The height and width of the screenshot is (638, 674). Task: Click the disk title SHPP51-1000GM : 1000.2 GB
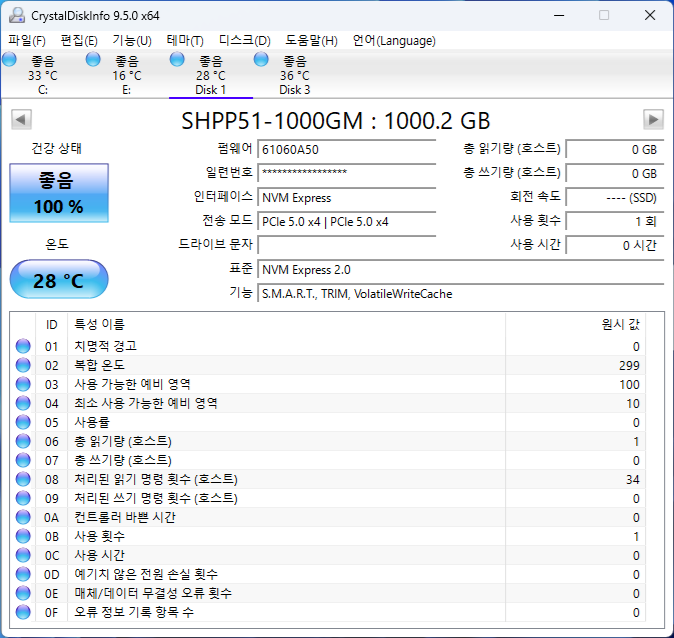click(x=336, y=121)
